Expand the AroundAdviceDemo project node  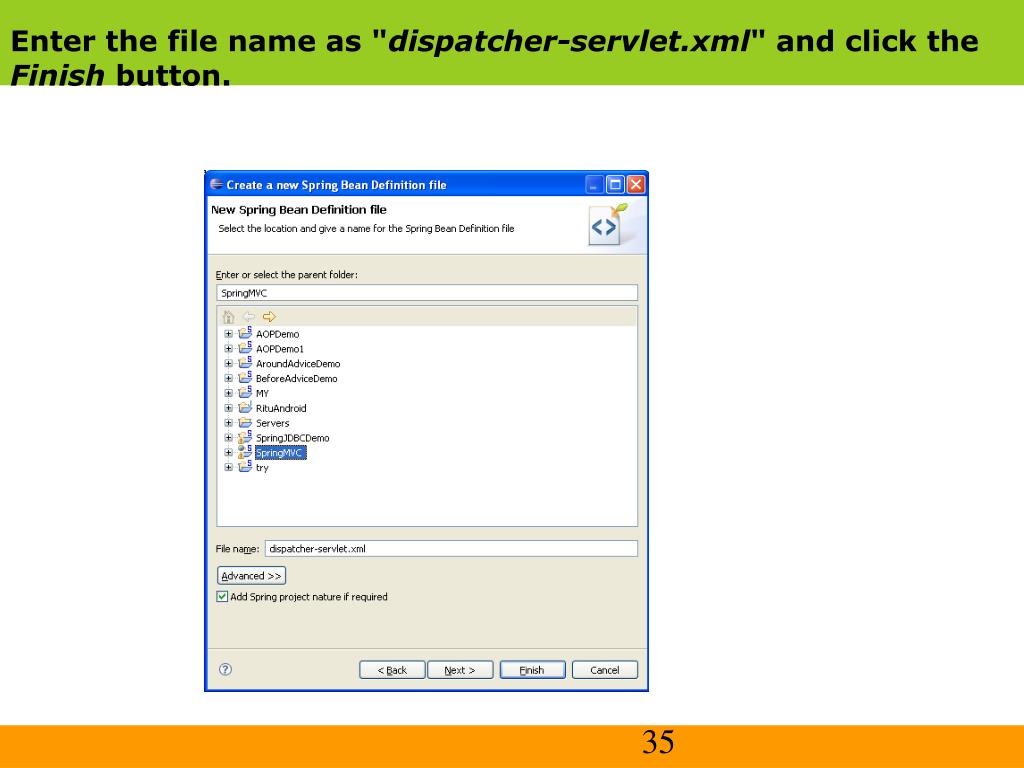click(228, 364)
